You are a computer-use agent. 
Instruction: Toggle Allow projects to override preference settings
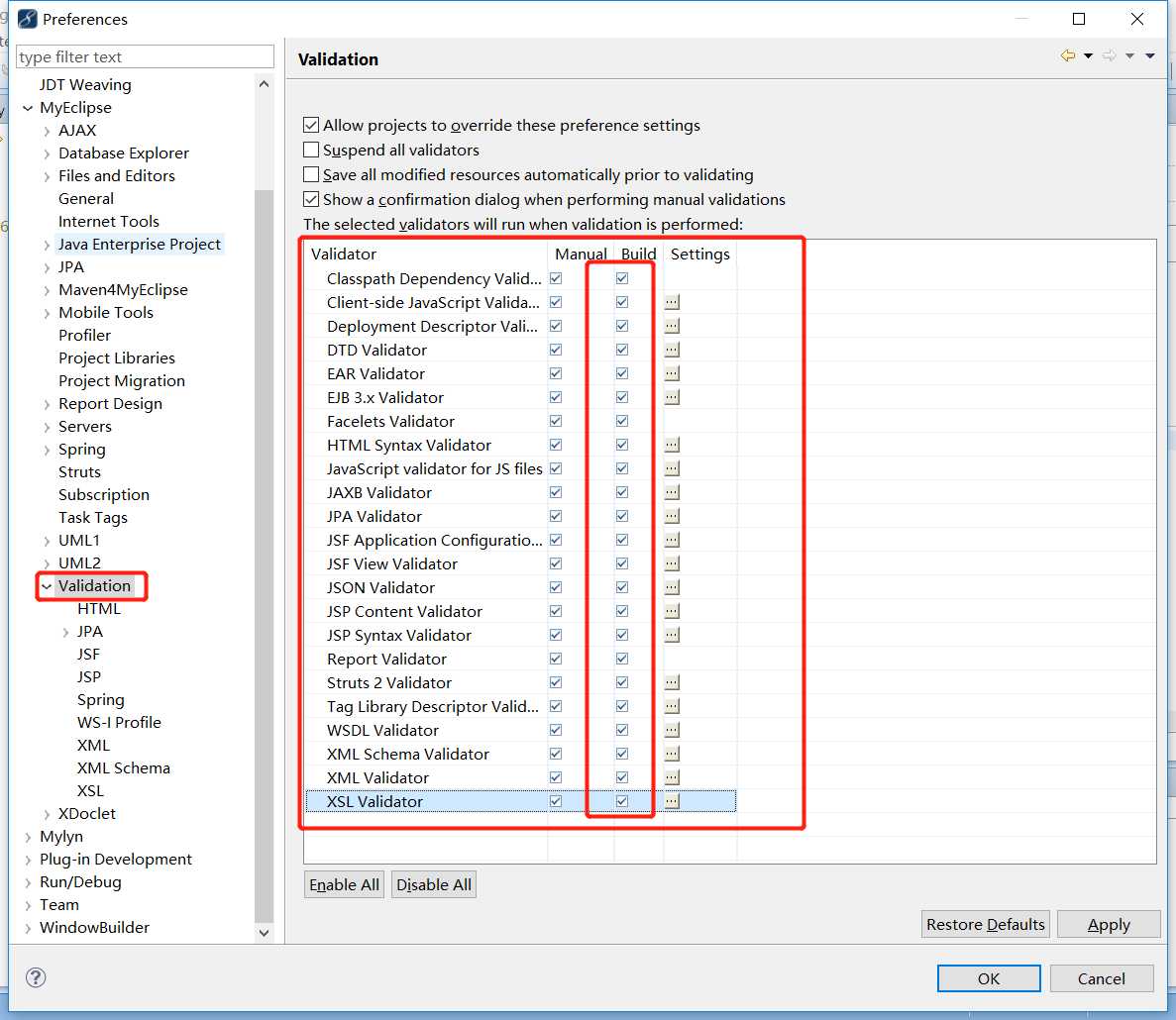tap(311, 125)
